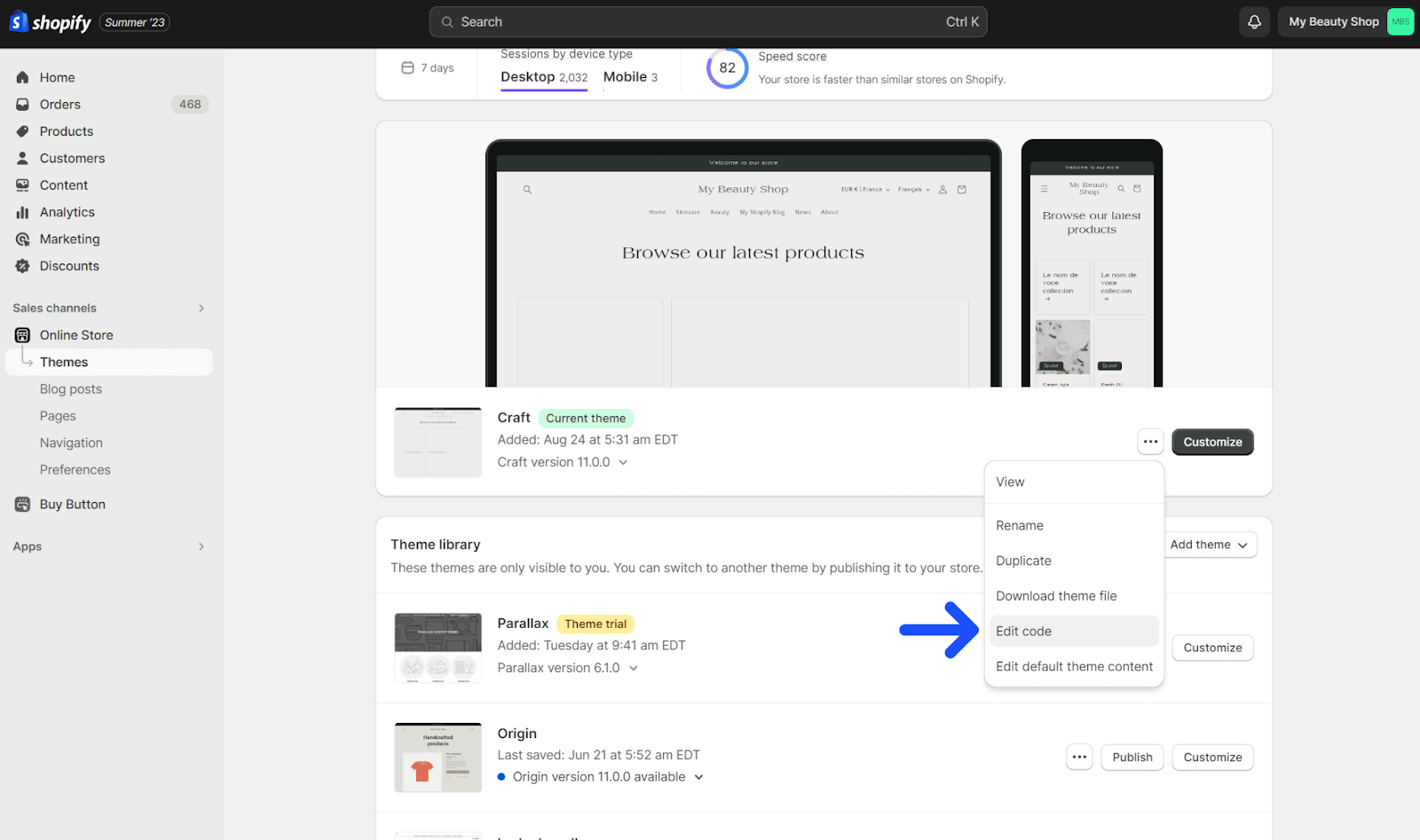Publish the Origin theme

point(1132,758)
